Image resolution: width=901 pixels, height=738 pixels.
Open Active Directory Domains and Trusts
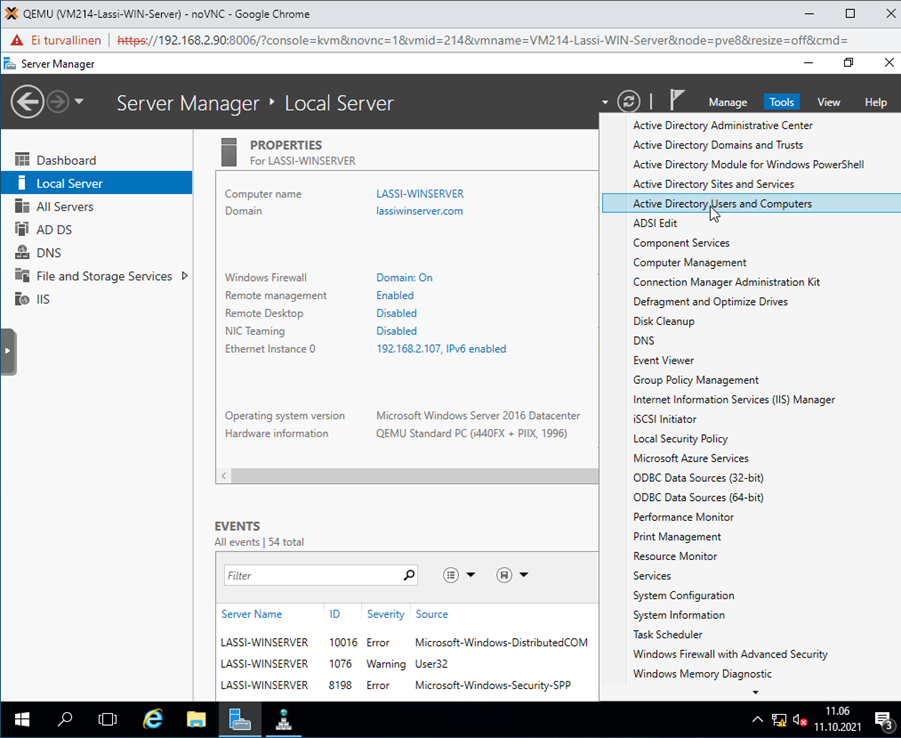point(718,145)
